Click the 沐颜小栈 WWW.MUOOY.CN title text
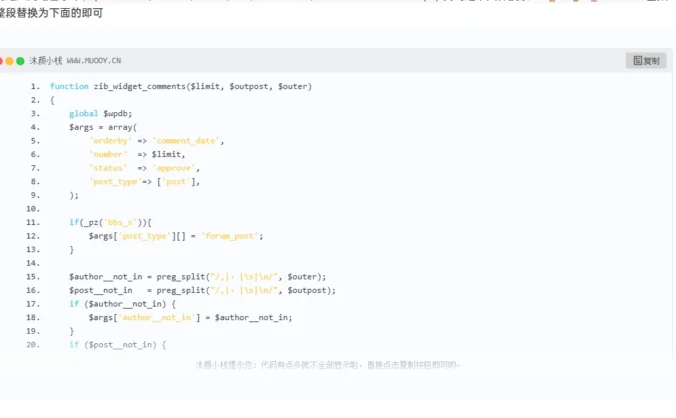The height and width of the screenshot is (418, 676). 75,61
